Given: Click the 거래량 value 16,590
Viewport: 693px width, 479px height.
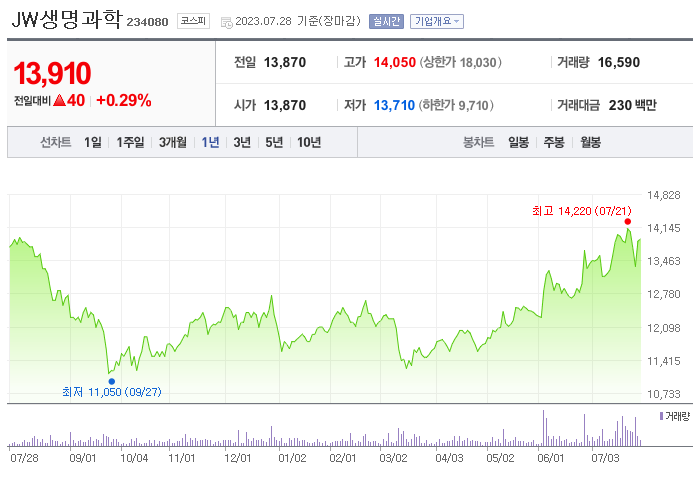Looking at the screenshot, I should (x=619, y=62).
